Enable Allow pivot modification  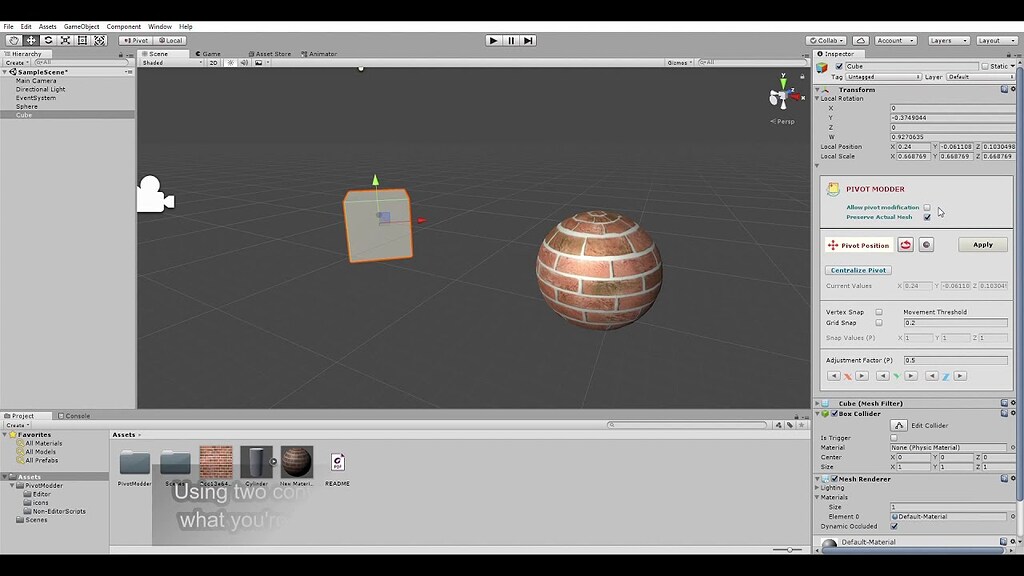[926, 207]
